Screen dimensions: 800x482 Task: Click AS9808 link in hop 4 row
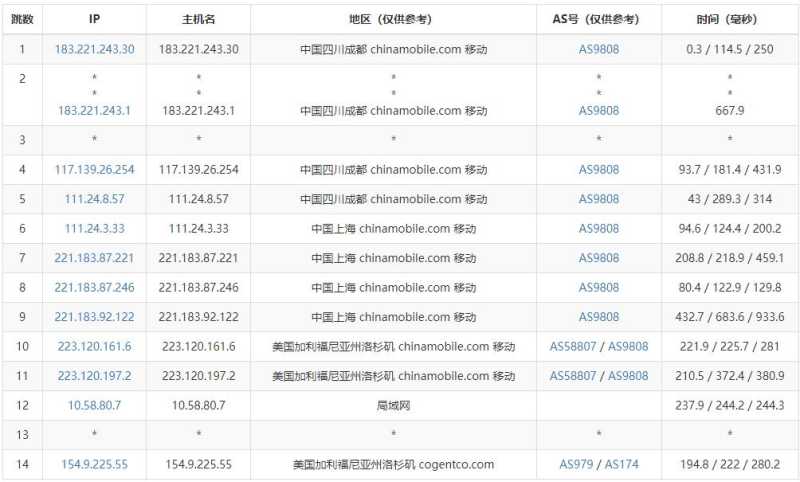599,169
